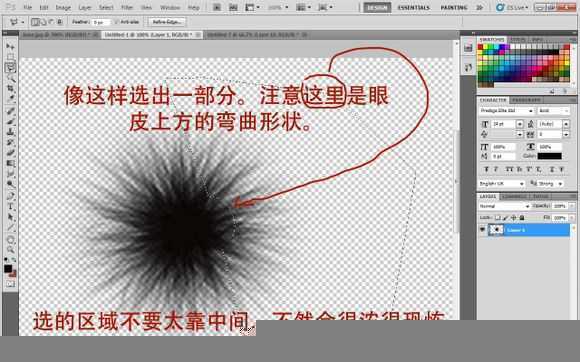Pick the first red swatch in Swatches

pos(480,47)
